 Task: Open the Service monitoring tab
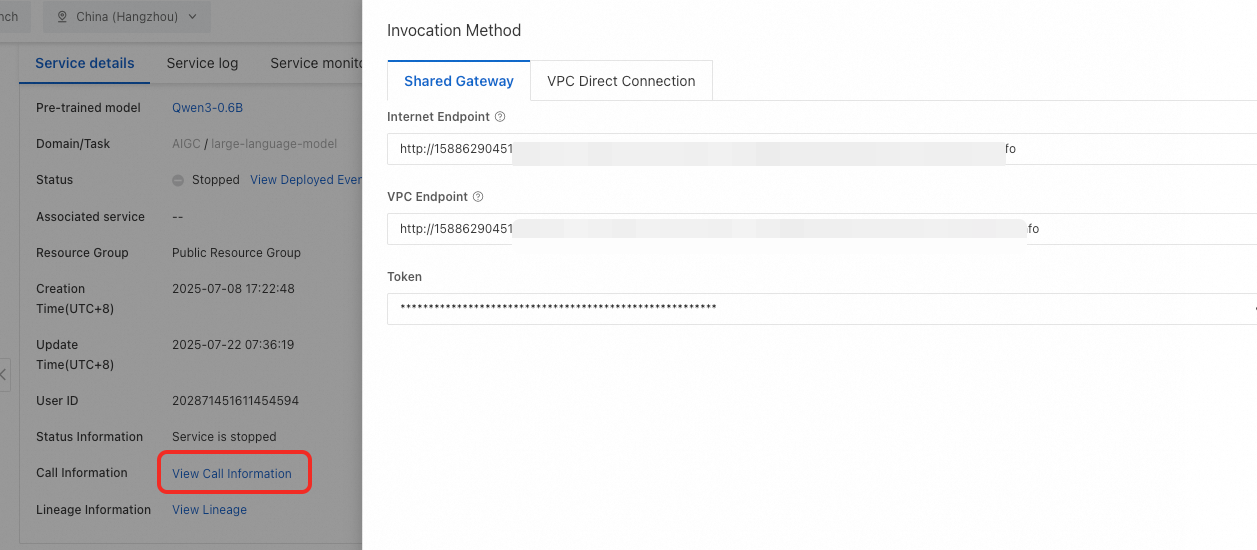click(x=314, y=63)
